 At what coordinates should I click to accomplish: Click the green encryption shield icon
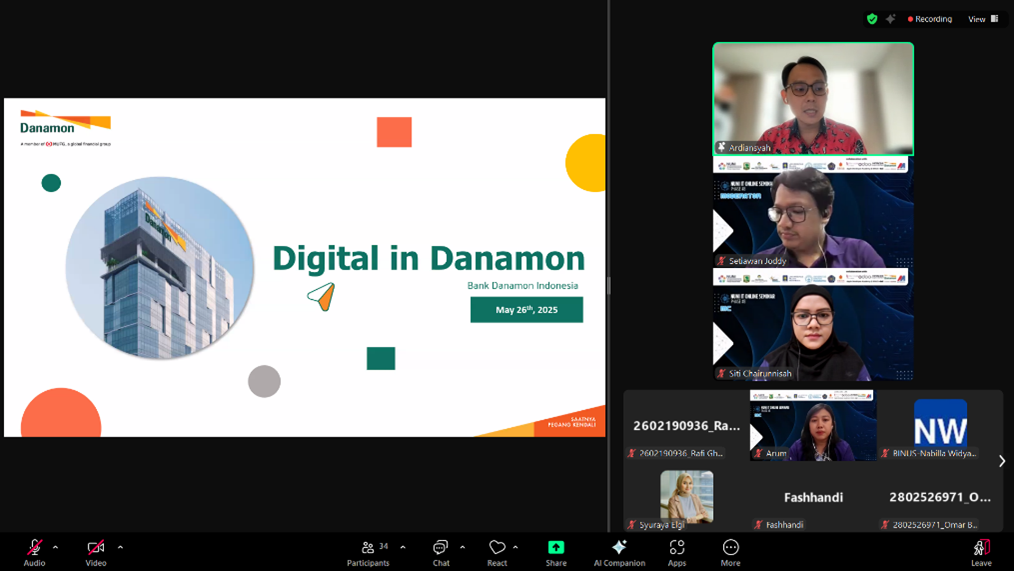tap(872, 19)
